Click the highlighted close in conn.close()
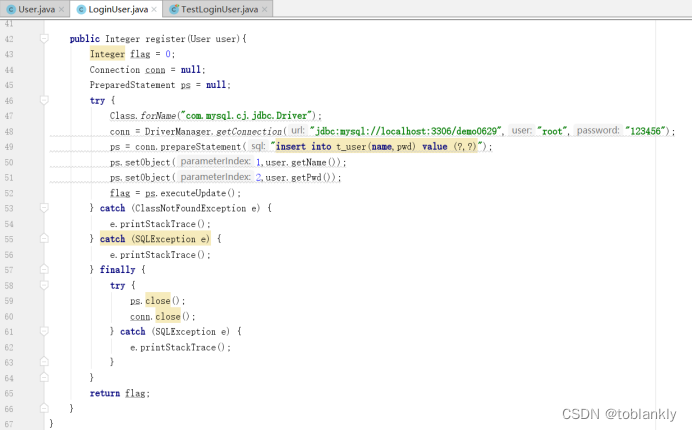 click(168, 316)
